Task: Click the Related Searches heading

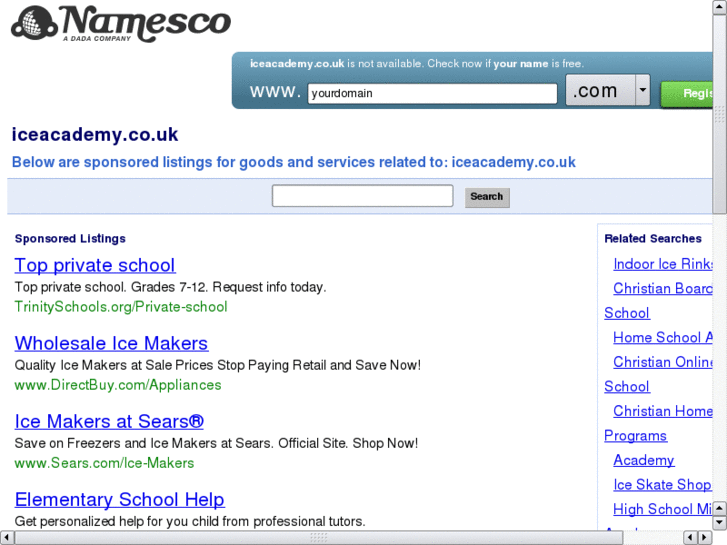Action: point(653,238)
